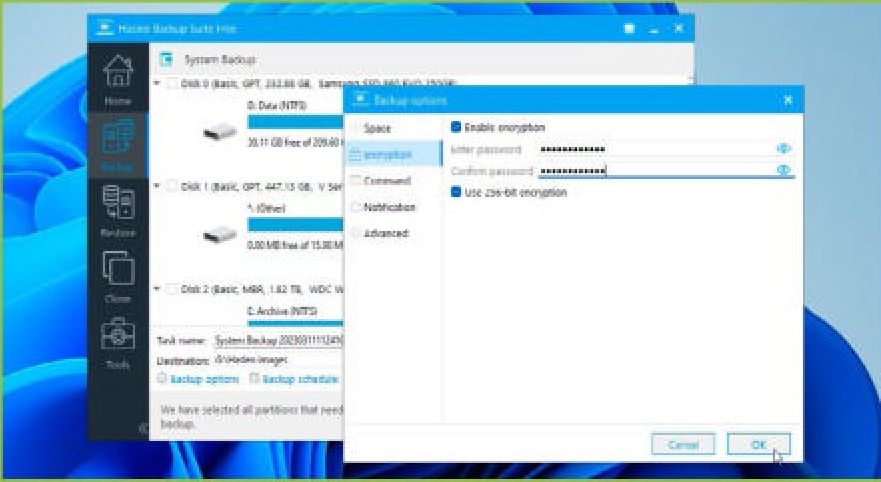881x482 pixels.
Task: Select the 'E: Archive (NTFS)' label
Action: tap(282, 311)
